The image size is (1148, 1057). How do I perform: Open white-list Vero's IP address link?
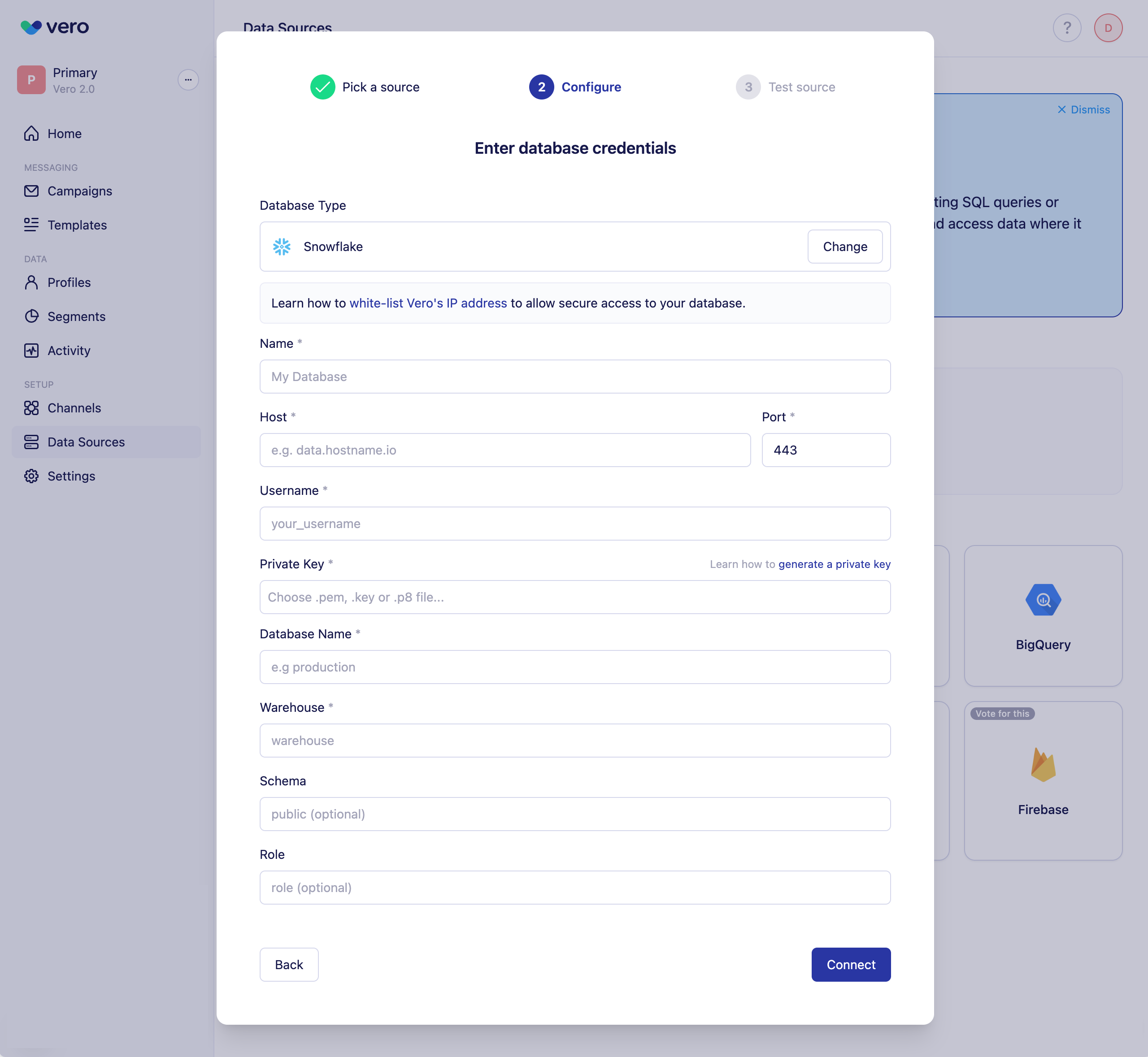tap(428, 303)
